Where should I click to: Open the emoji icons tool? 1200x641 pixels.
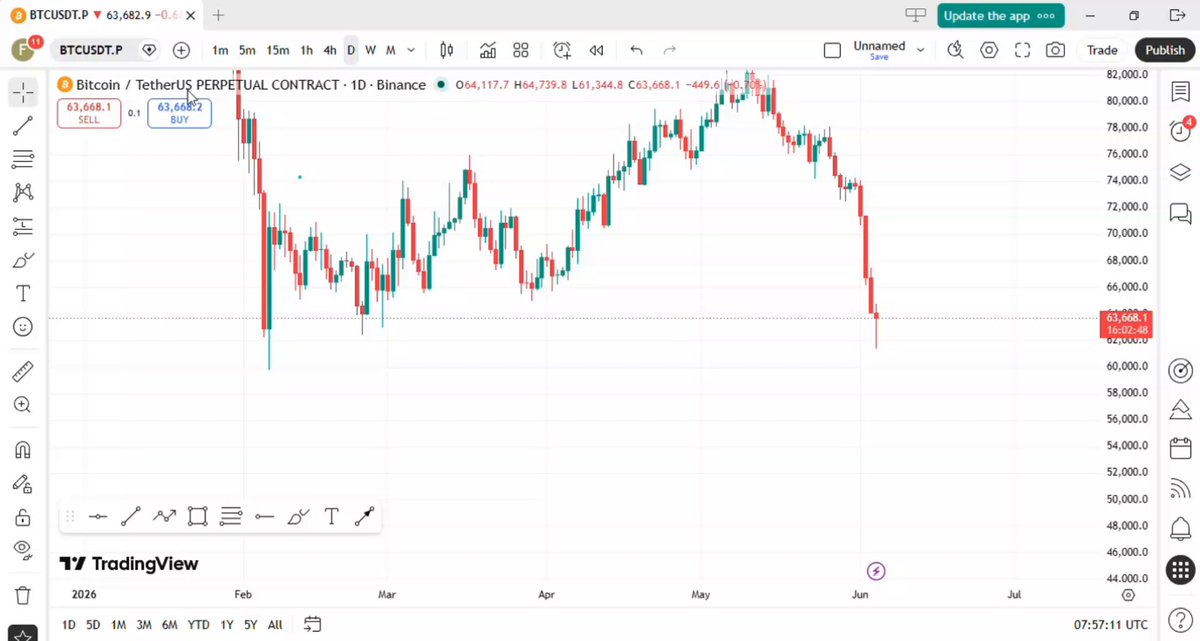point(22,327)
